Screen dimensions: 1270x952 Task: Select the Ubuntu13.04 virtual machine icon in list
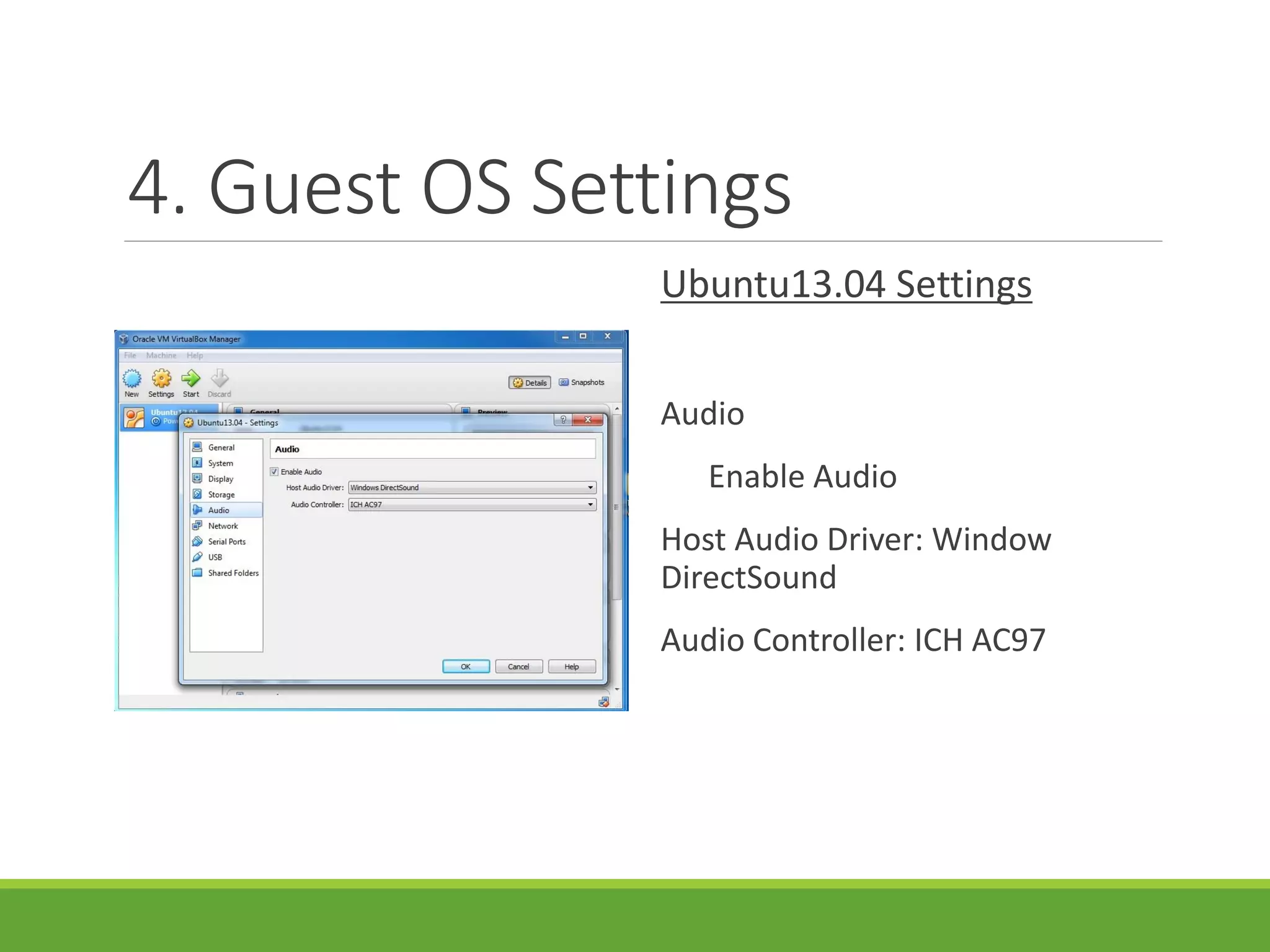pos(134,418)
